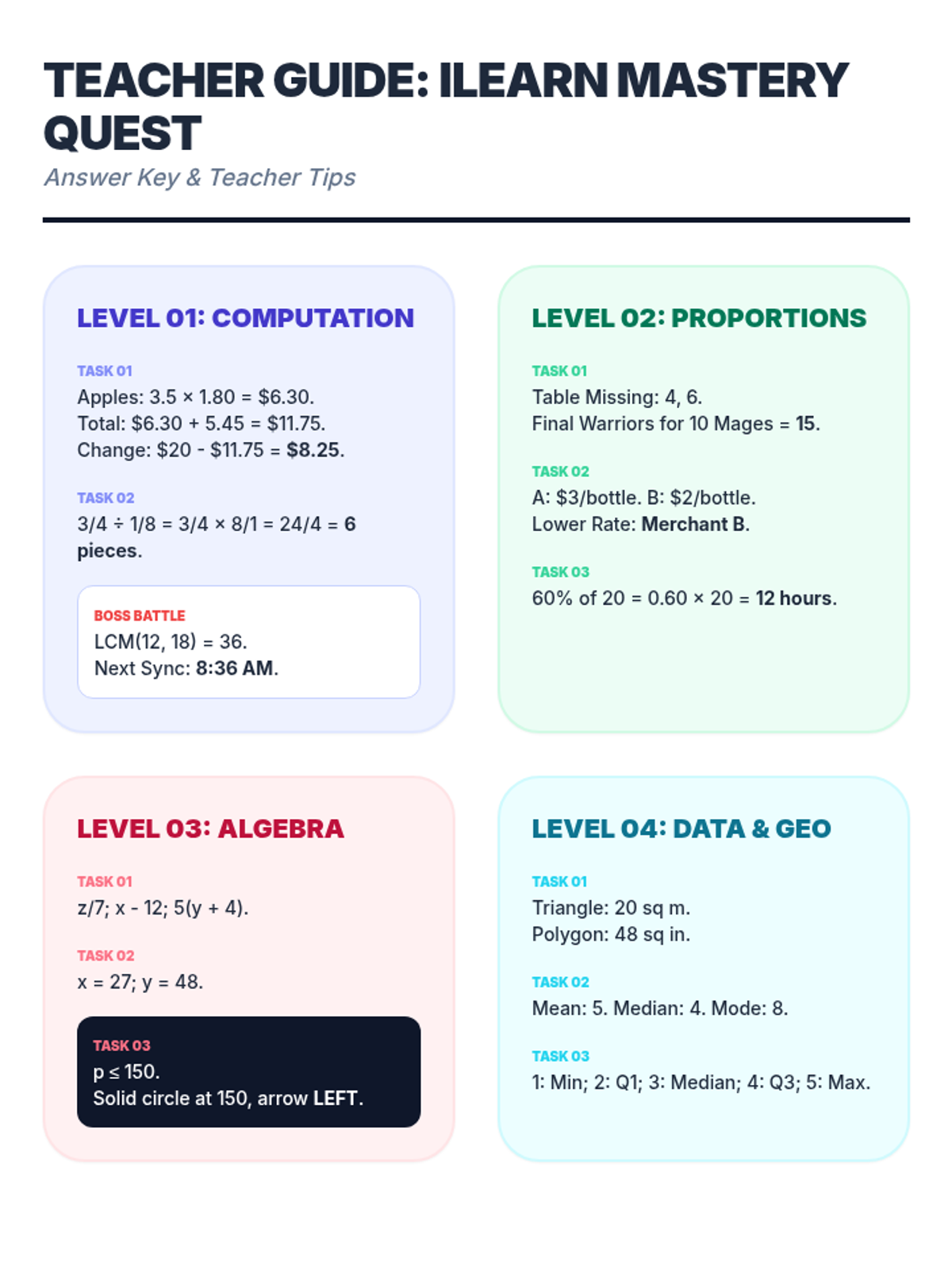Click the dark Task 03 algebra box

248,1072
